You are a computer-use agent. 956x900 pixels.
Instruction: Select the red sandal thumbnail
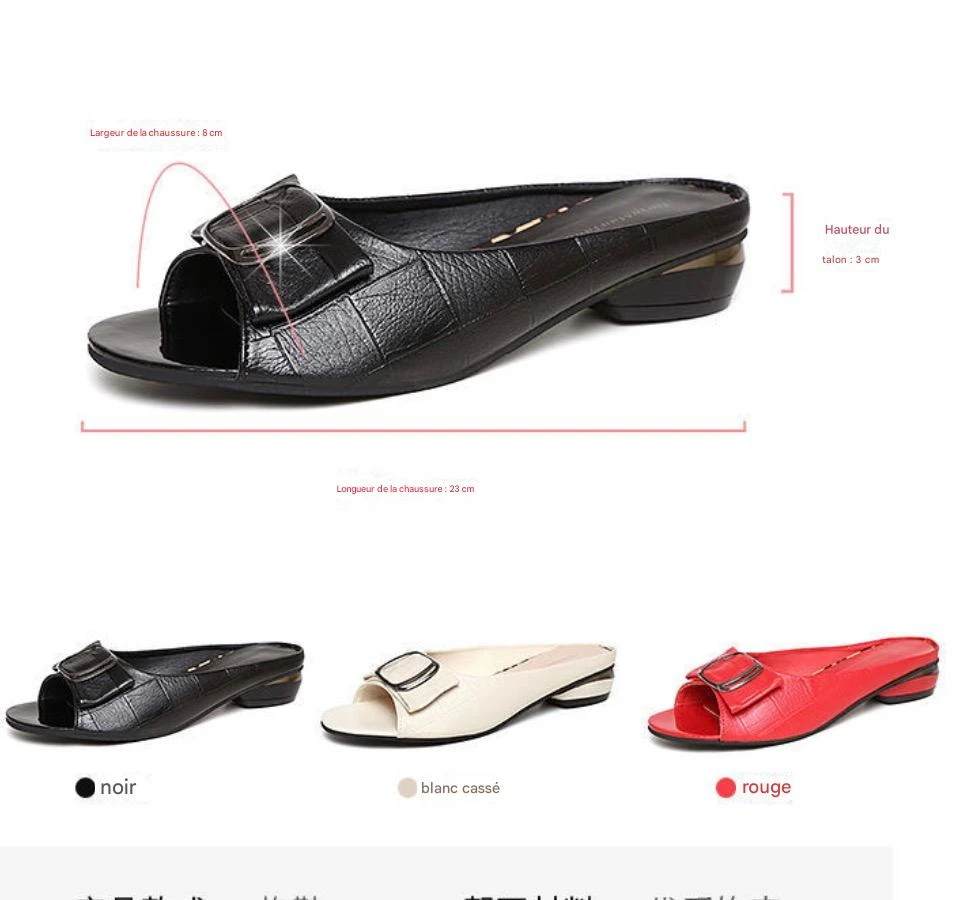click(794, 691)
